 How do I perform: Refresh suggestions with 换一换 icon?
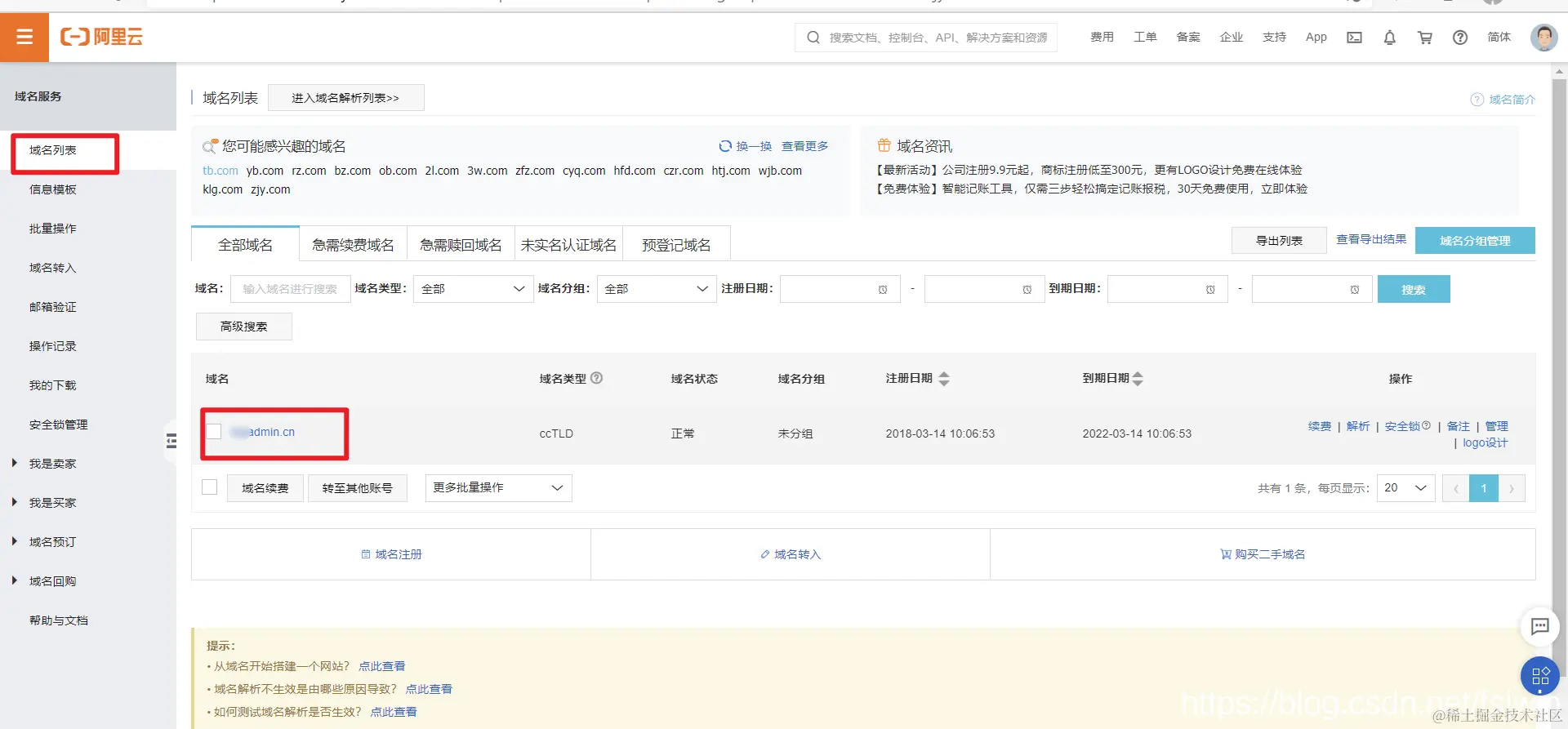click(x=724, y=146)
